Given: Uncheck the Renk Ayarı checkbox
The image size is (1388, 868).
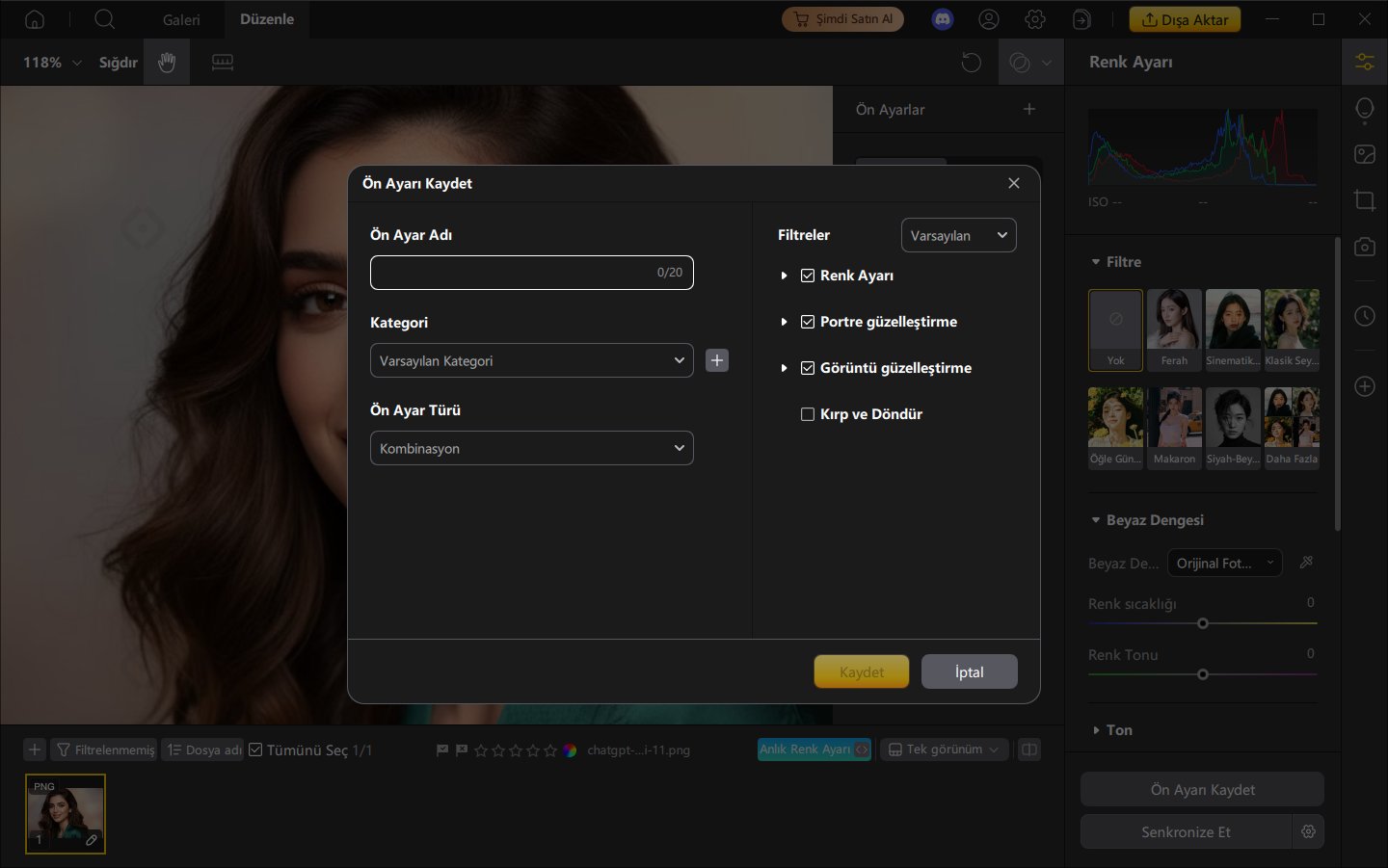Looking at the screenshot, I should click(808, 276).
